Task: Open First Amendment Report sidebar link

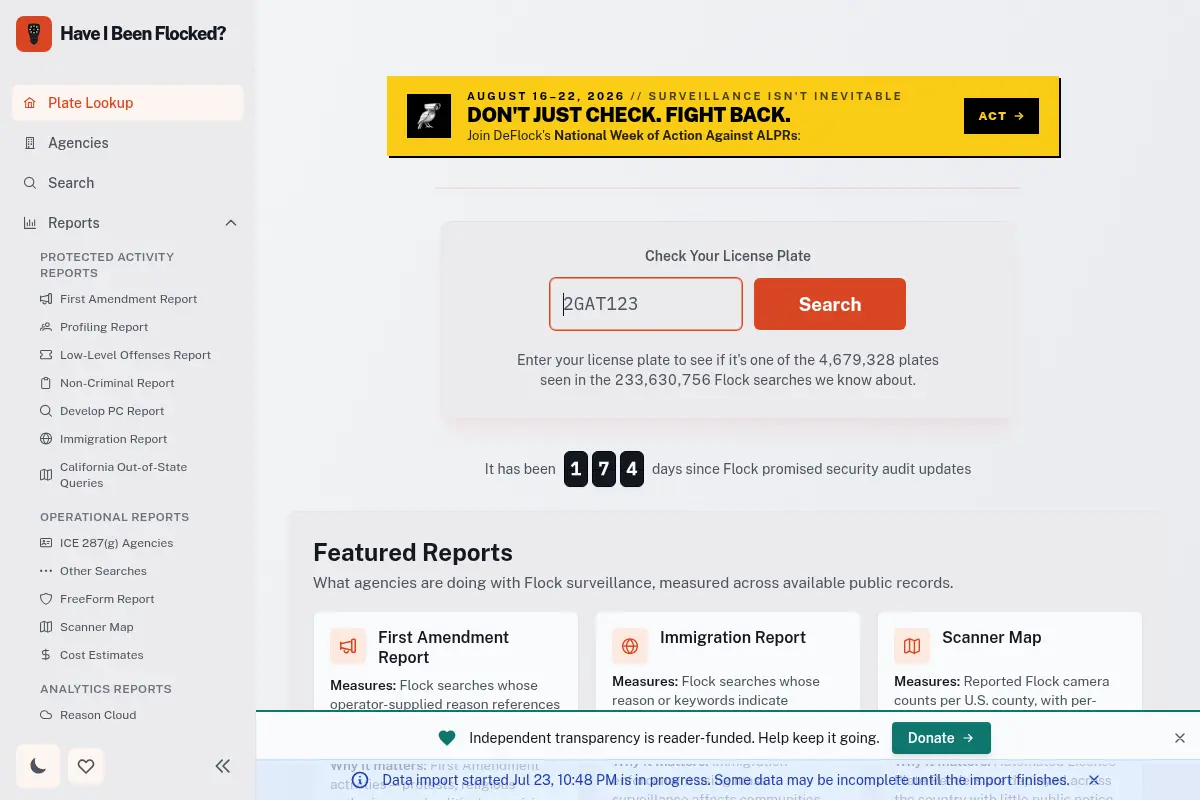Action: point(128,299)
